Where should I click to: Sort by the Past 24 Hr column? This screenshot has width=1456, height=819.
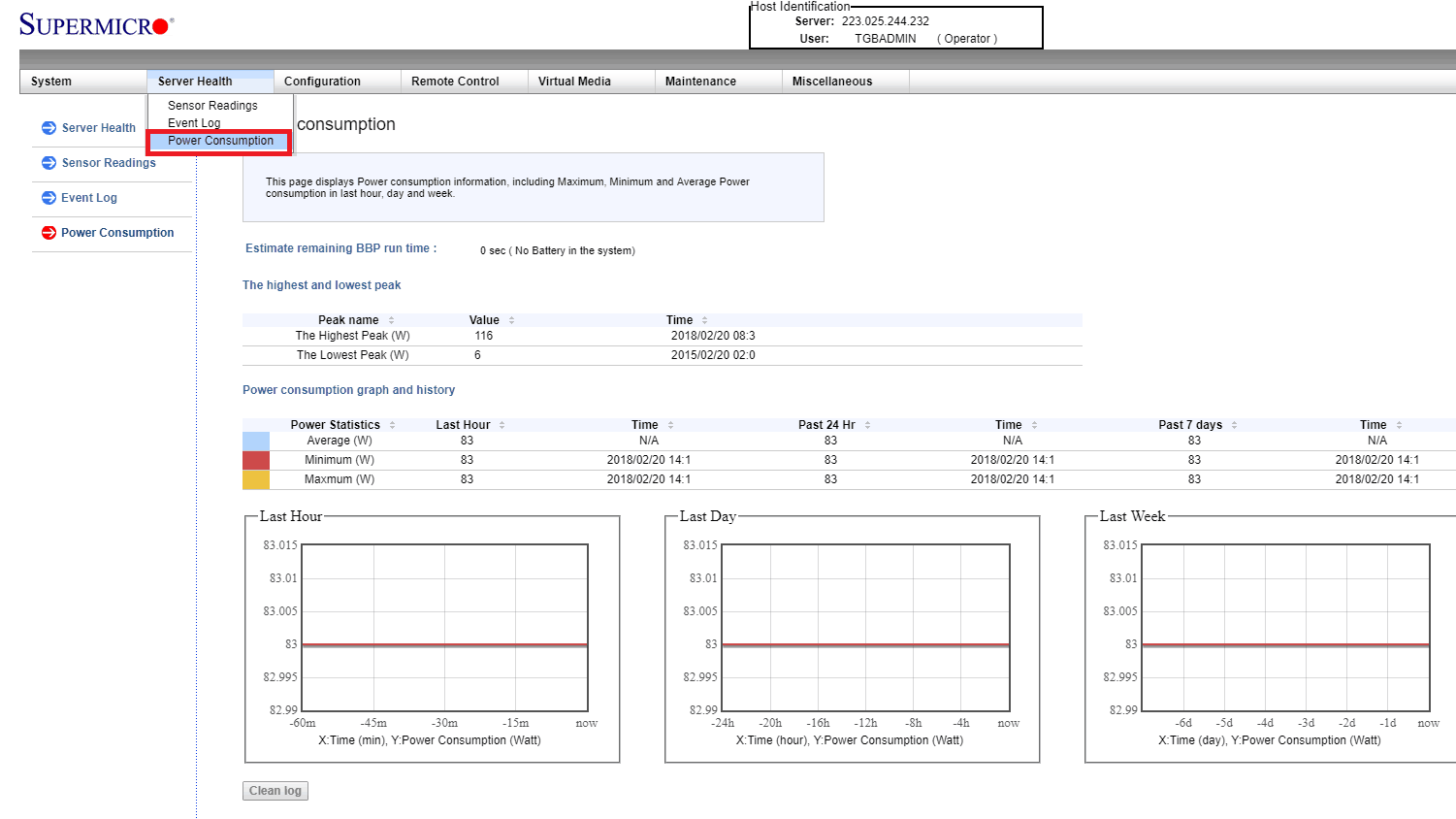point(826,425)
